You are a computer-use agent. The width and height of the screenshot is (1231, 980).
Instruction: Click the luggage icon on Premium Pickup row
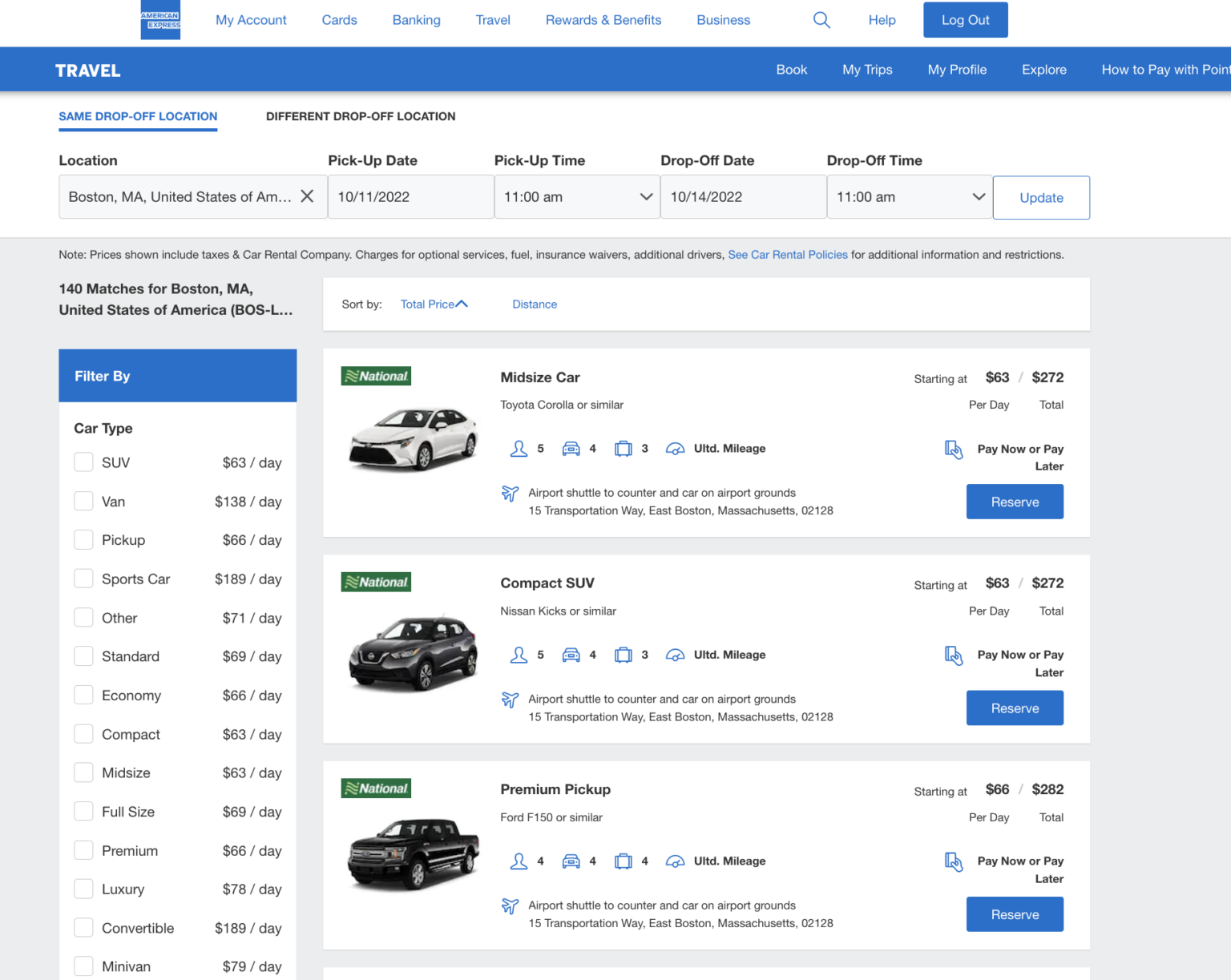[624, 861]
